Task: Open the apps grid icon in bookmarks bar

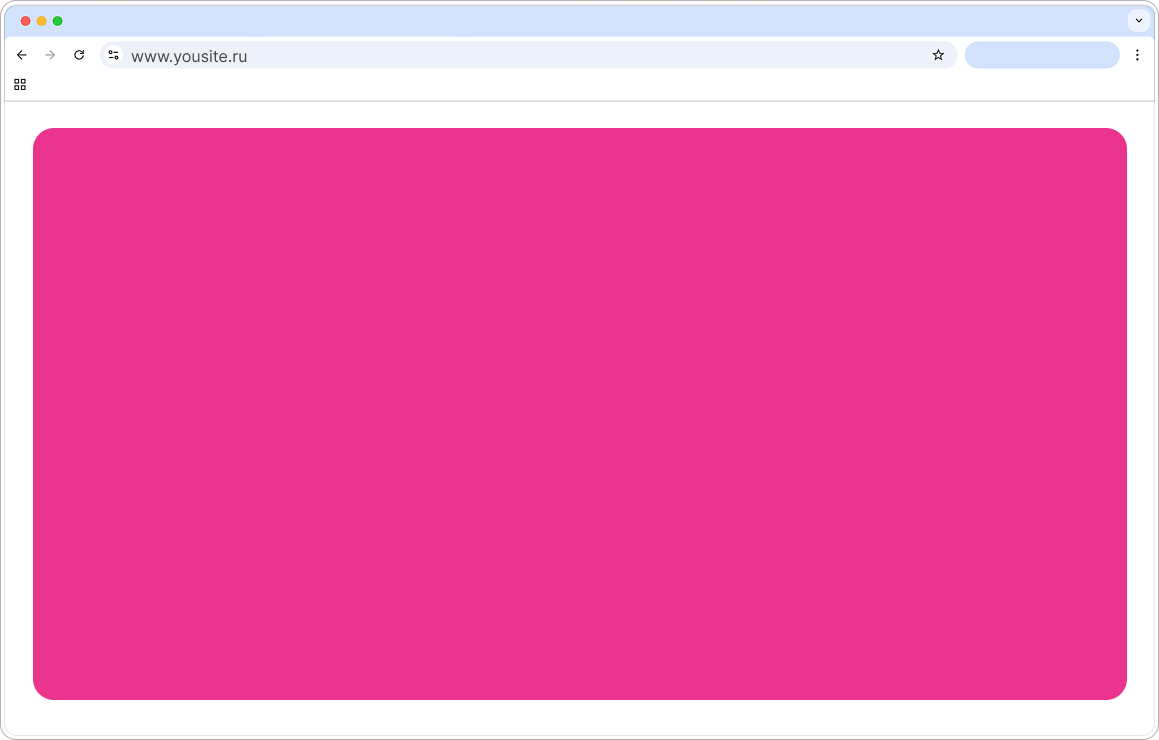Action: [20, 85]
